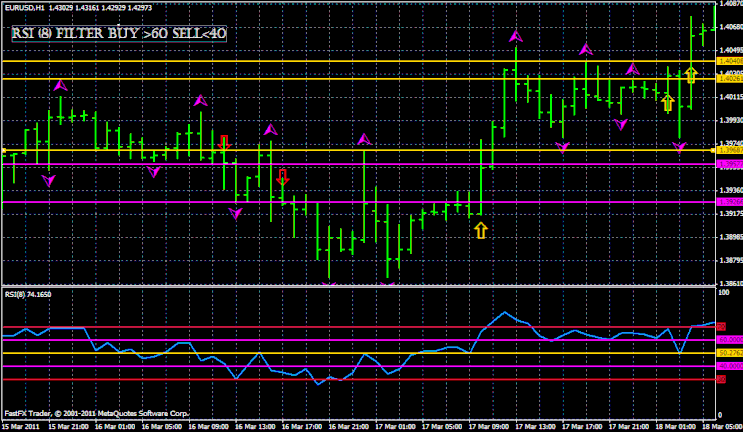Screen dimensions: 743x432
Task: Click the red 30 RSI level label
Action: click(721, 379)
